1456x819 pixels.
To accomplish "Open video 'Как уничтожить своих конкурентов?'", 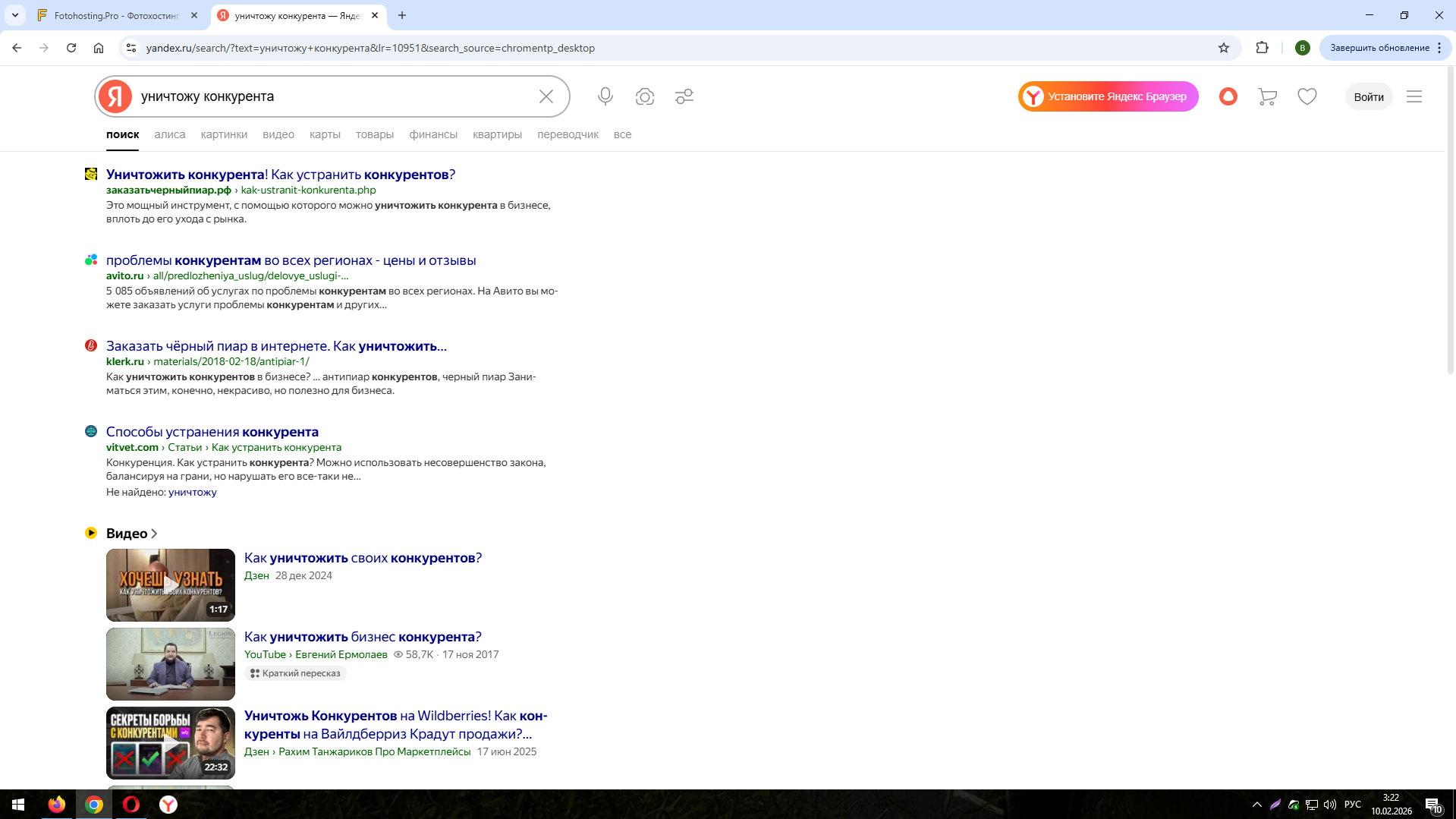I will (x=363, y=558).
